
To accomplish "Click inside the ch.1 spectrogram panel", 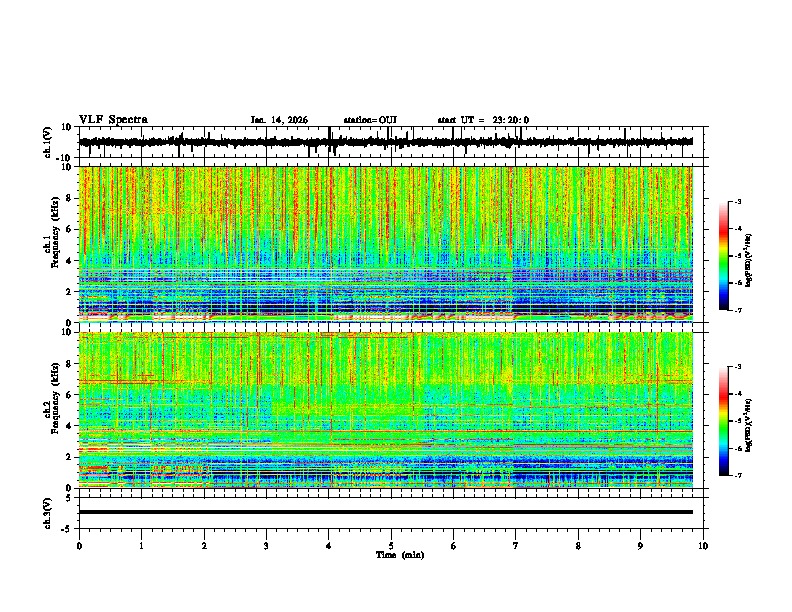I will 385,244.
